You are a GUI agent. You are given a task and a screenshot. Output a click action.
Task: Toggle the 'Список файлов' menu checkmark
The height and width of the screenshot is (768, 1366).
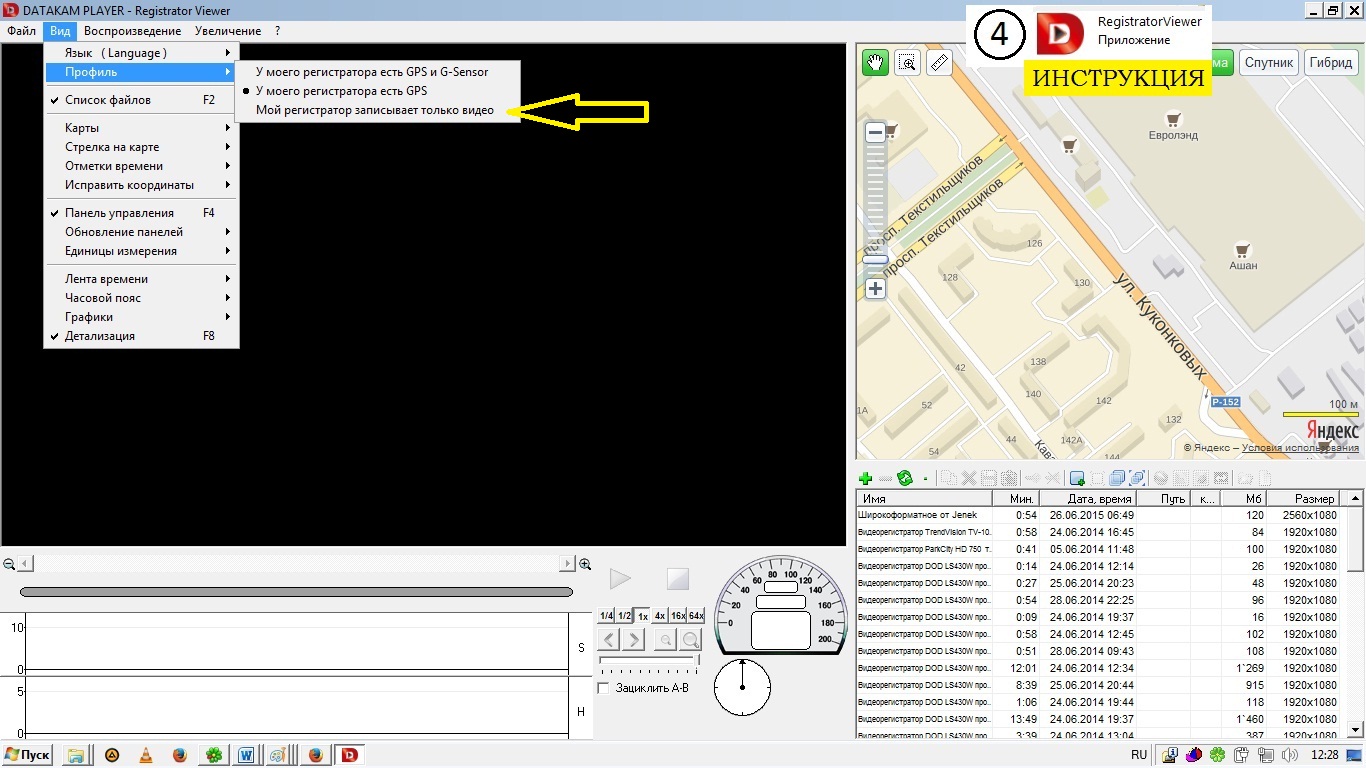pyautogui.click(x=108, y=100)
